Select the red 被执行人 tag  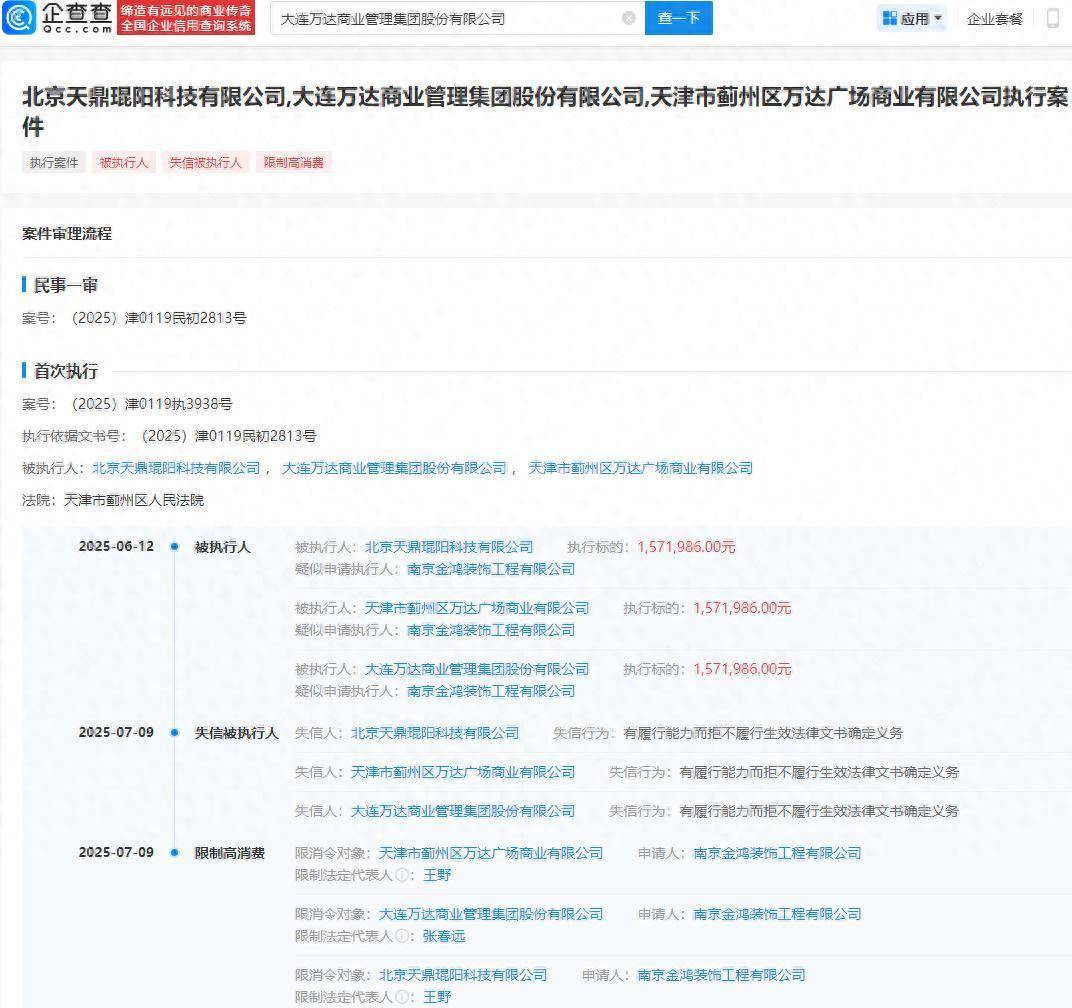tap(124, 163)
